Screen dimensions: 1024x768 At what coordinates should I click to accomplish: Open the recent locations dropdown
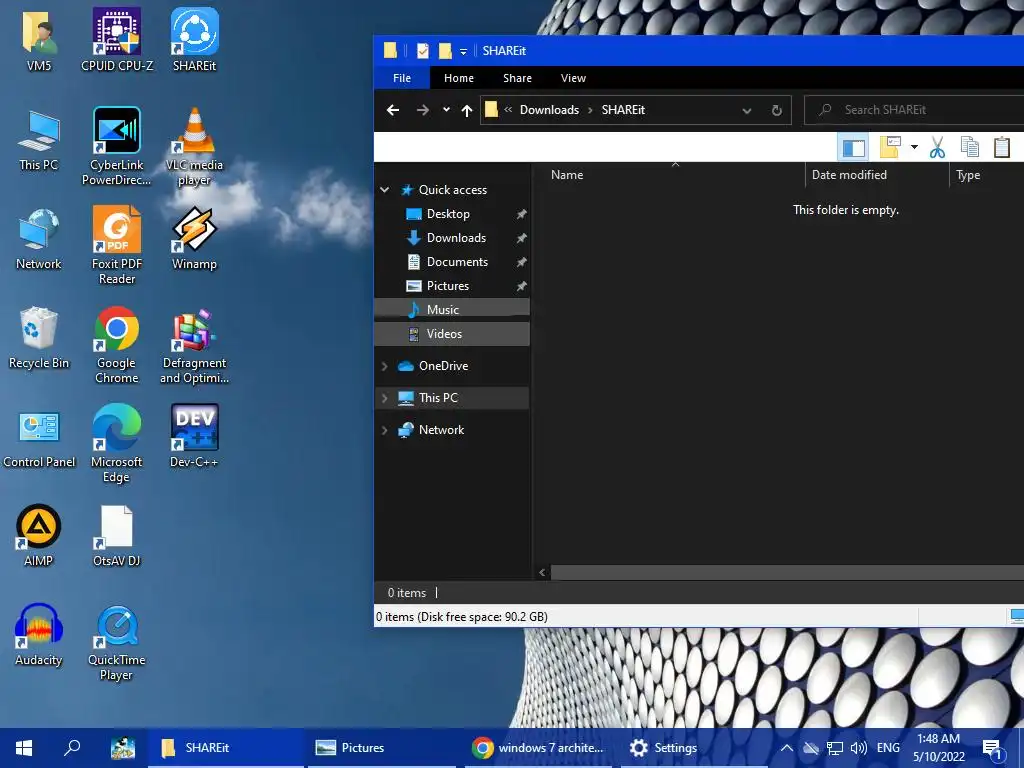[446, 110]
